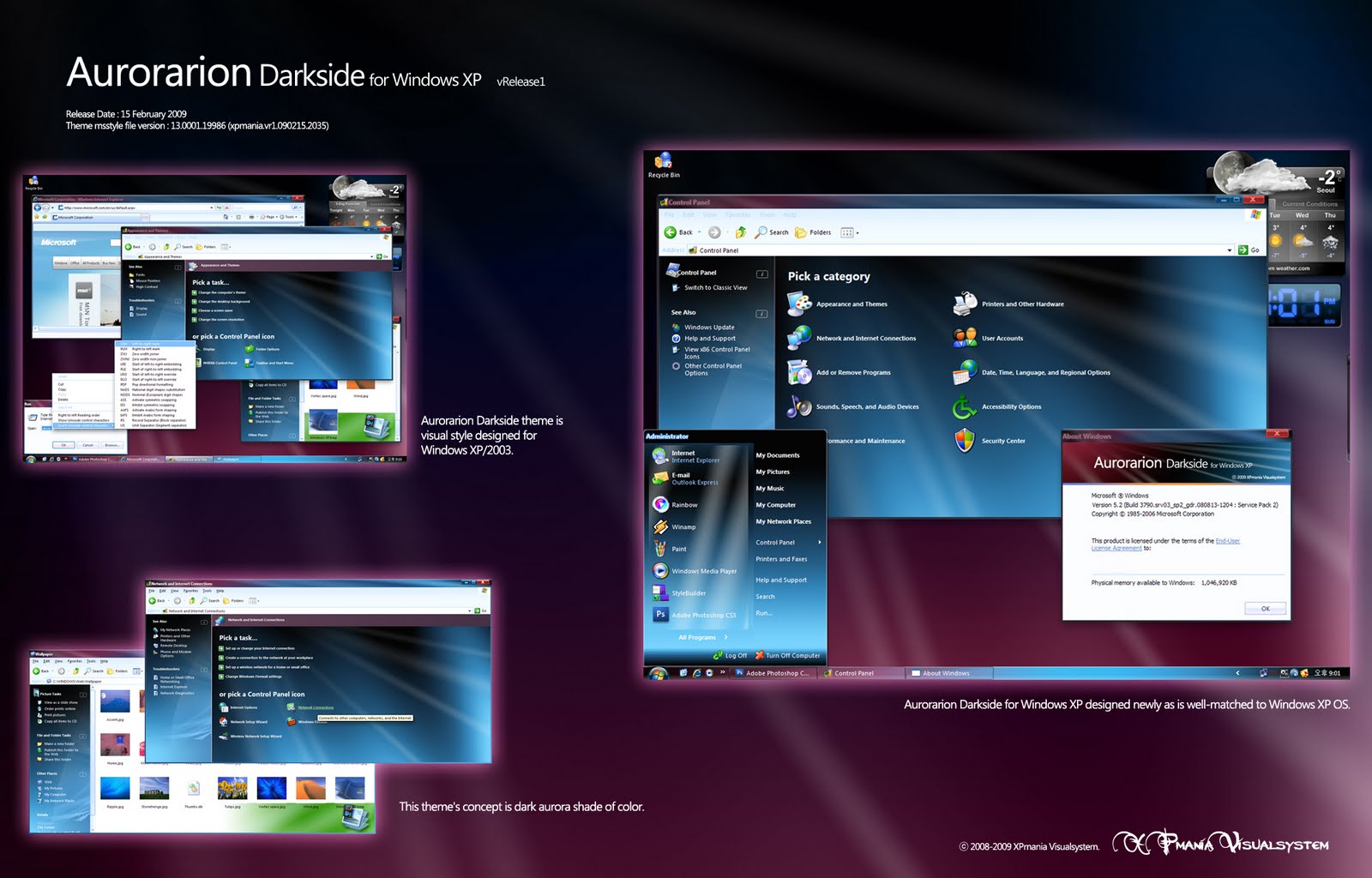The height and width of the screenshot is (878, 1372).
Task: Click Up folder icon in large Control Panel toolbar
Action: [x=741, y=232]
